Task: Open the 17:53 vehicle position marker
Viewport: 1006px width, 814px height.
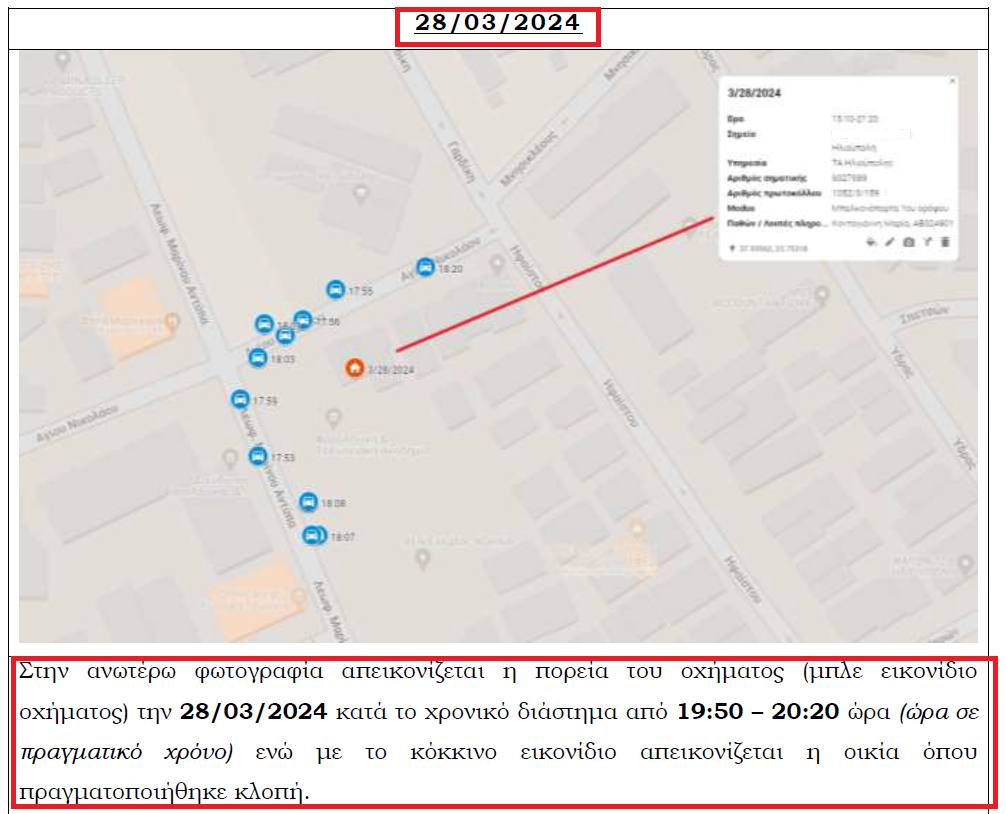Action: 258,456
